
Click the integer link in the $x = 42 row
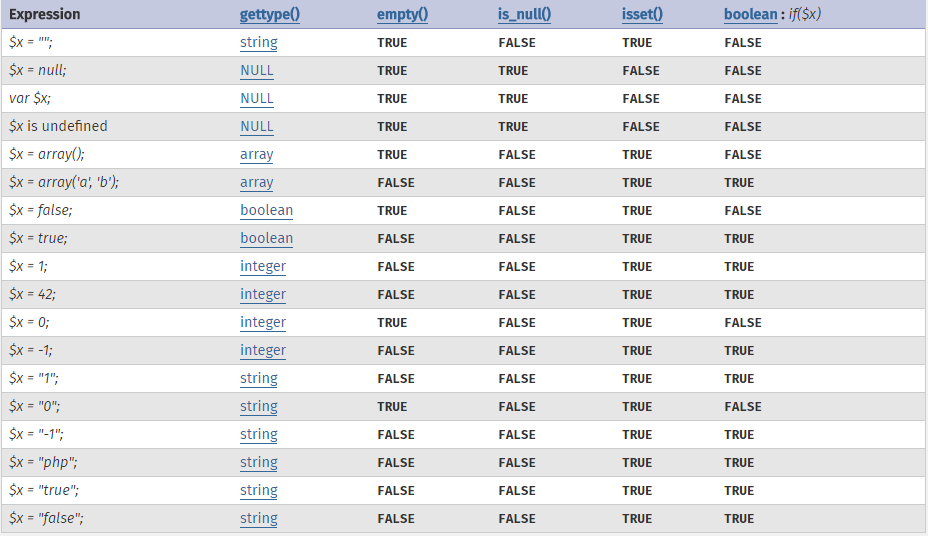pyautogui.click(x=263, y=295)
